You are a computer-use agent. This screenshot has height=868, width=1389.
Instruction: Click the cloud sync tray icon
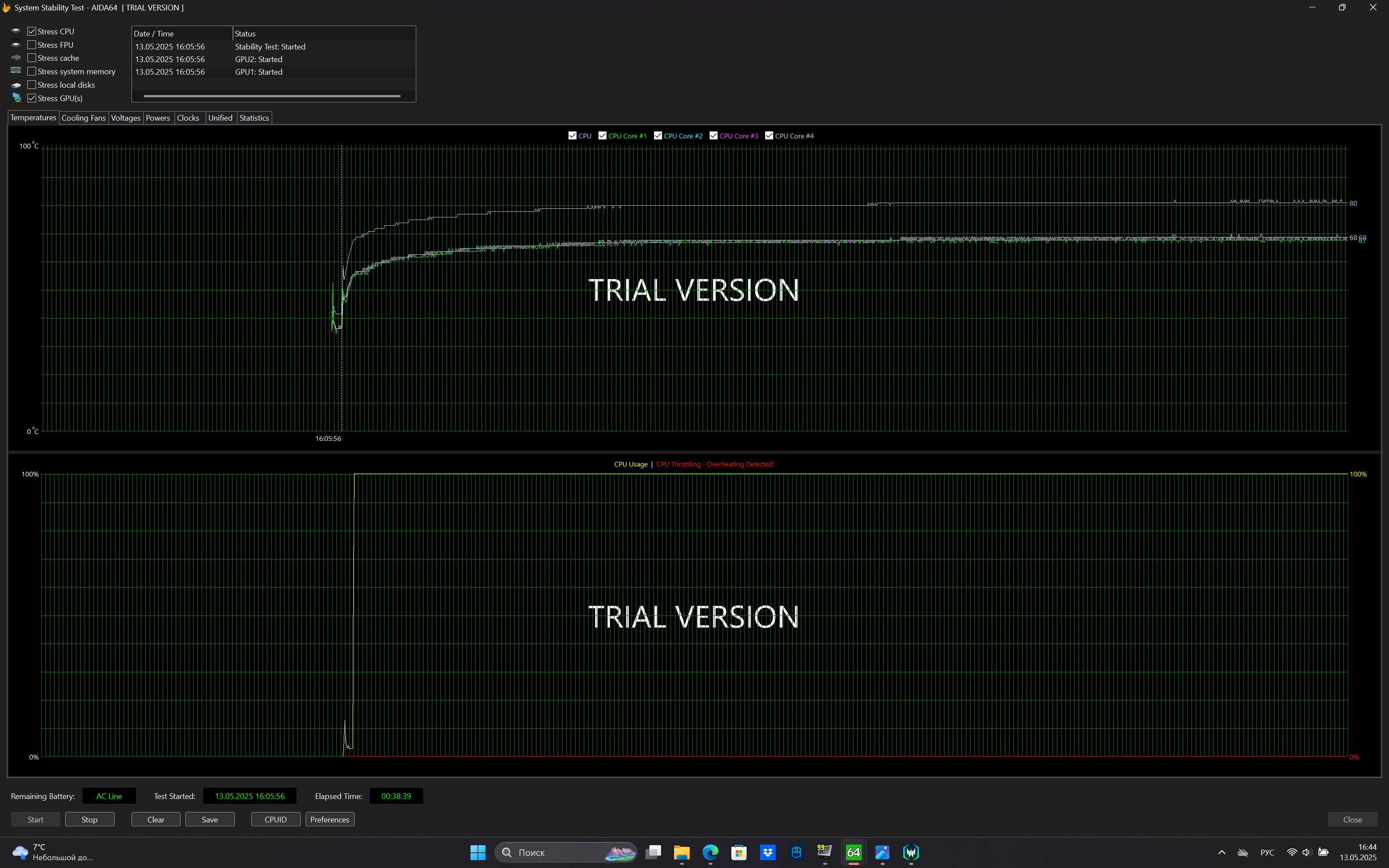(x=1243, y=852)
